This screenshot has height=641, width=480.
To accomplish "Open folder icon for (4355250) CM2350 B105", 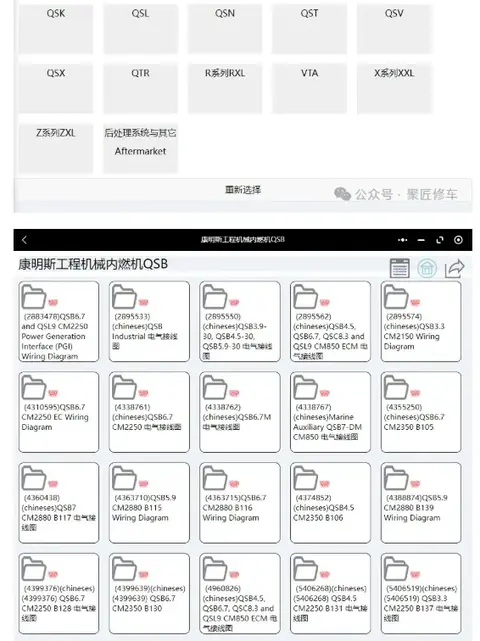I will (x=396, y=388).
